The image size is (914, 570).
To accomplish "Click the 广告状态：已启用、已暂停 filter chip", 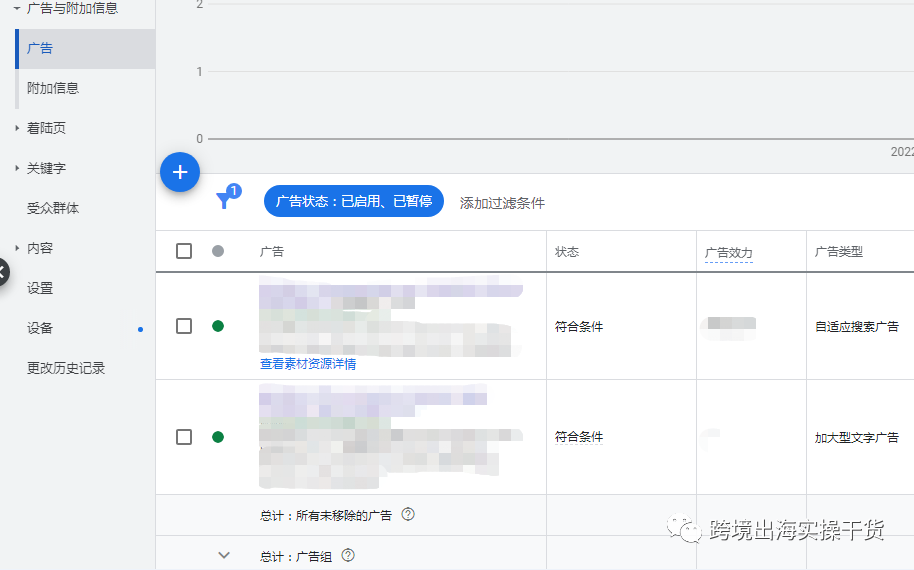I will point(354,201).
